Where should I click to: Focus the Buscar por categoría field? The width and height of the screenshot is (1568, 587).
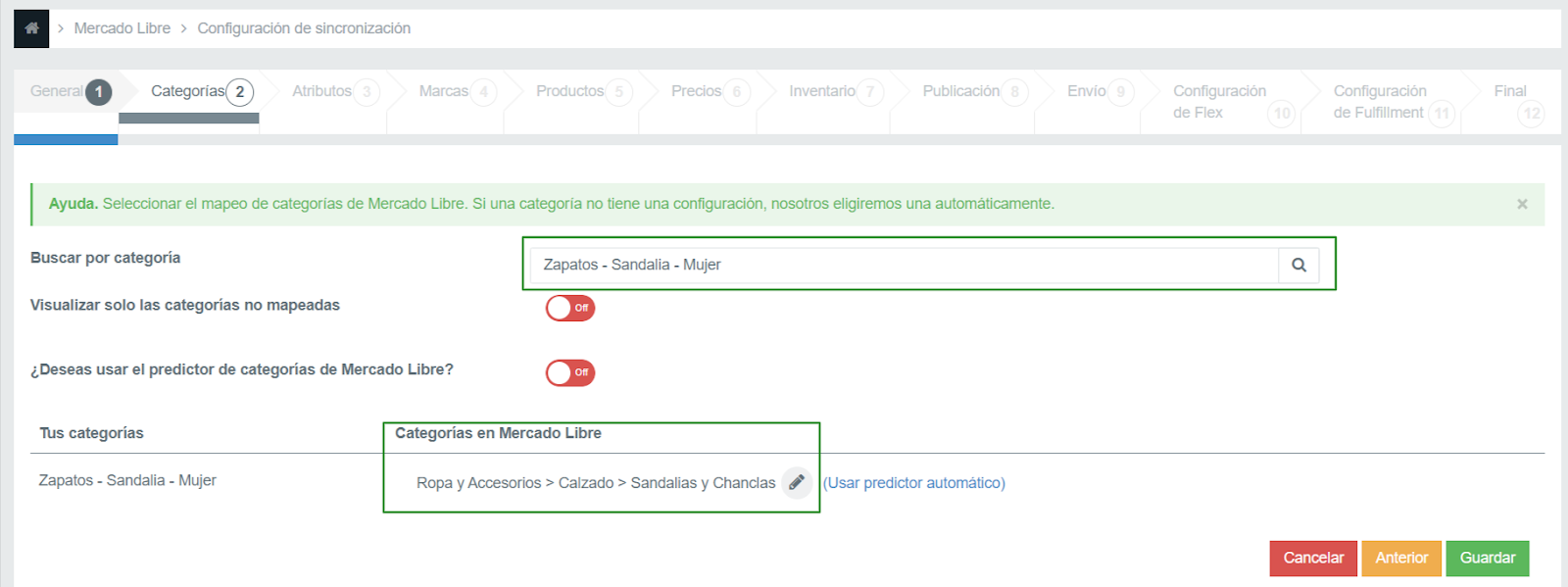pyautogui.click(x=904, y=265)
